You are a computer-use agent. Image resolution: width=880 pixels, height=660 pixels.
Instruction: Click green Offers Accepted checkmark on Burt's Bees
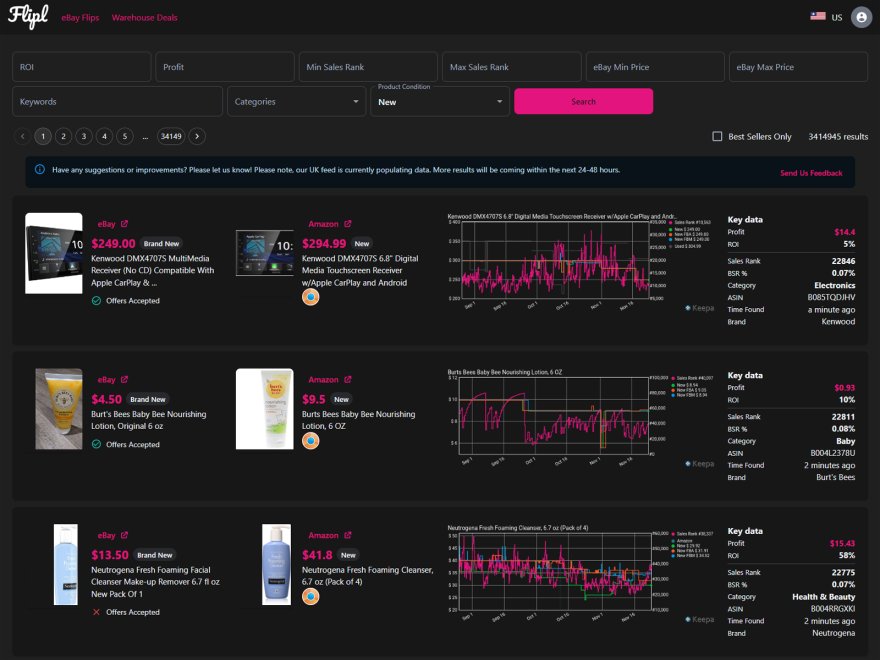coord(97,444)
